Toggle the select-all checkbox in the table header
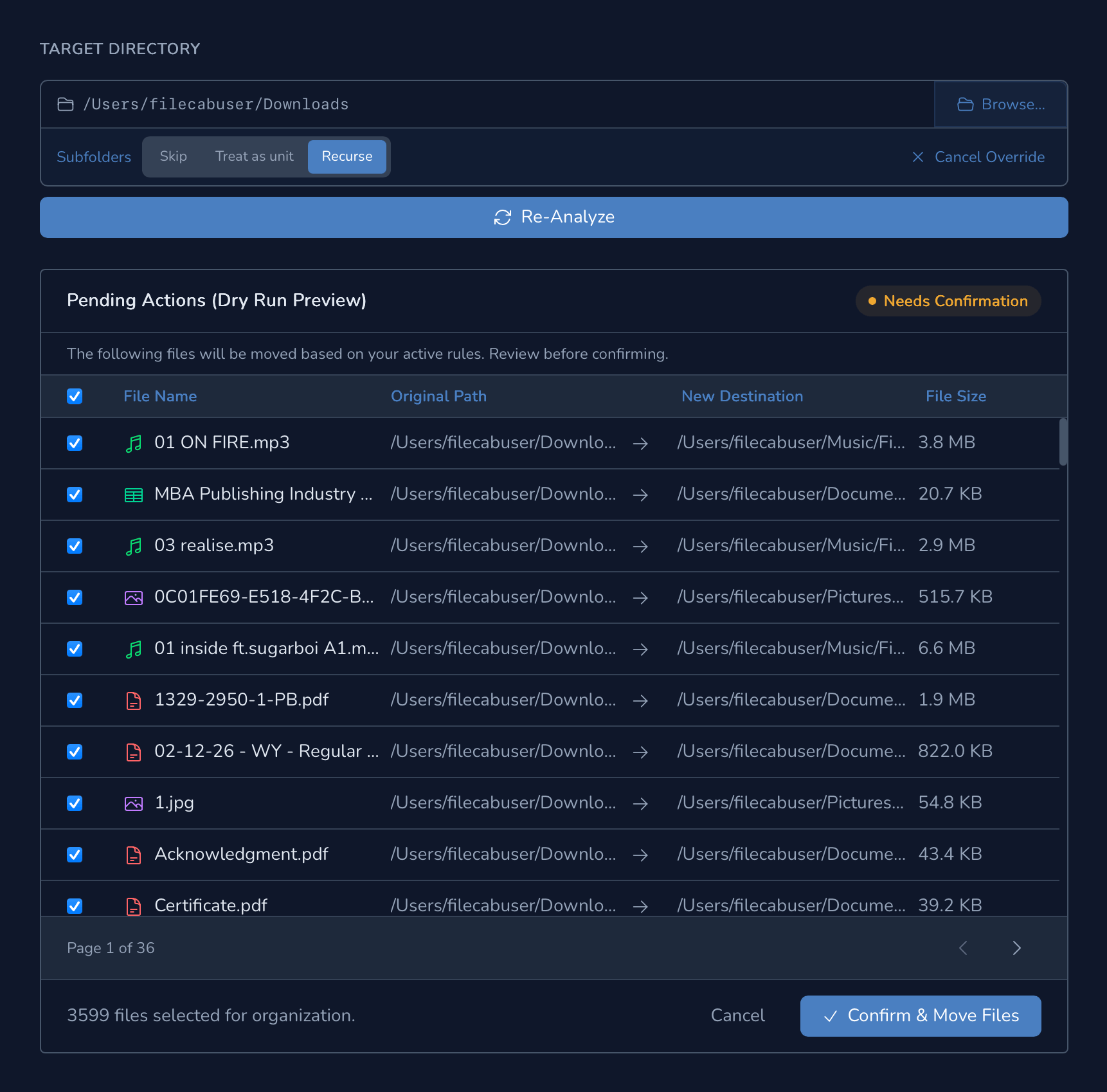This screenshot has height=1092, width=1107. point(75,396)
